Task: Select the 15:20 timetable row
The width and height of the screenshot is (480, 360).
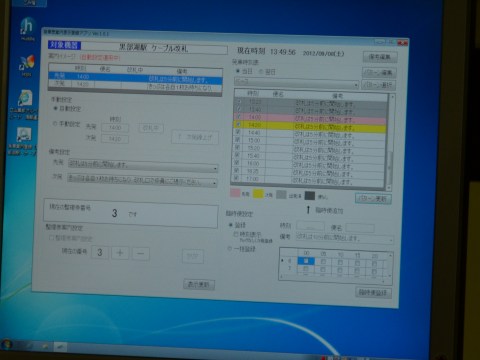Action: [x=309, y=149]
